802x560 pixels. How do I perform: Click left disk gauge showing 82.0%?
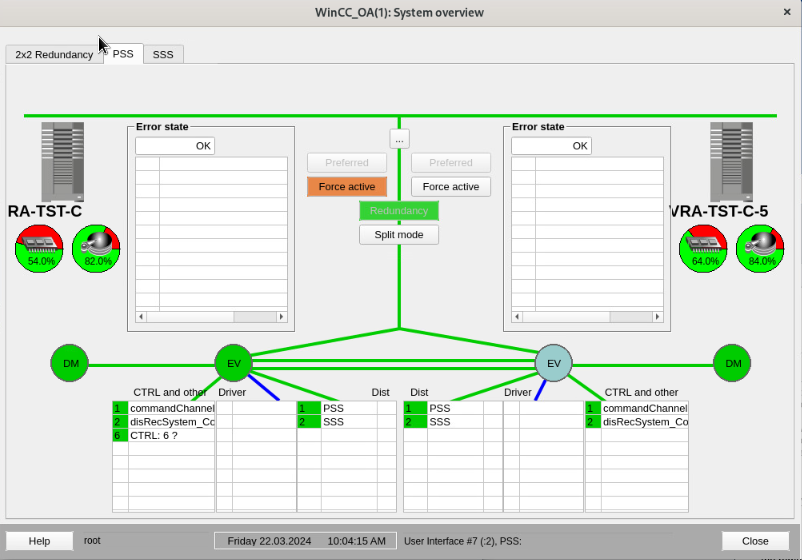point(97,248)
